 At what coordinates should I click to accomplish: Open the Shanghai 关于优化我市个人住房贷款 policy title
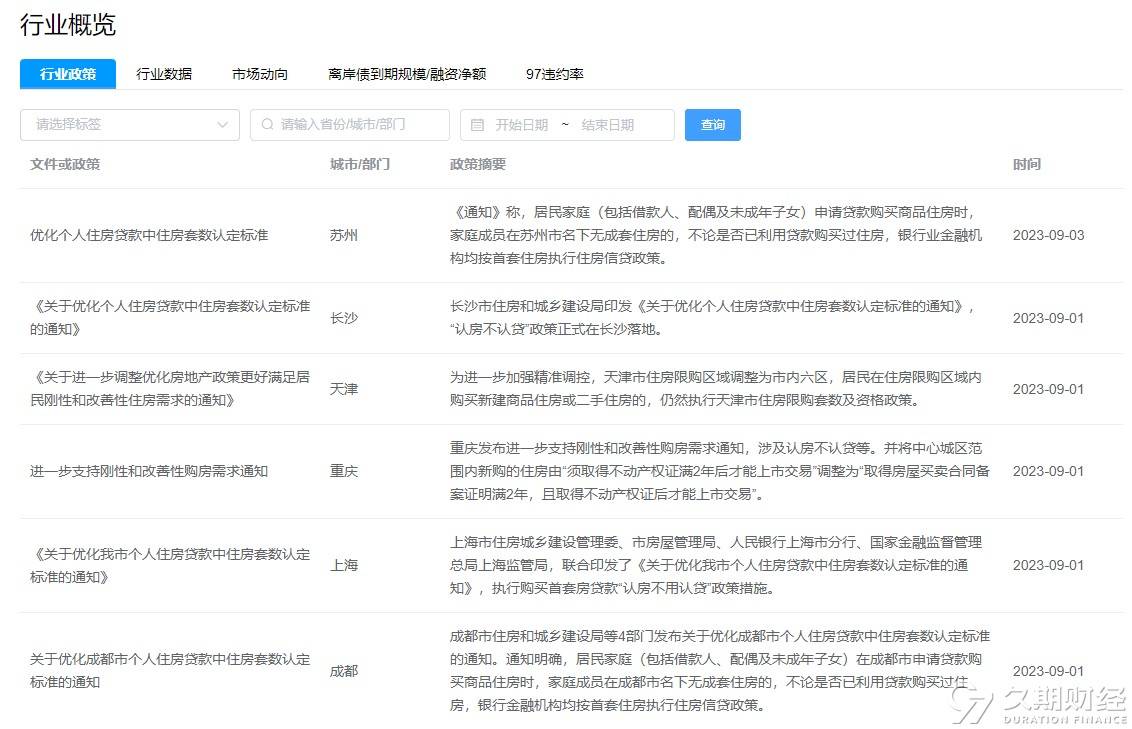point(170,565)
